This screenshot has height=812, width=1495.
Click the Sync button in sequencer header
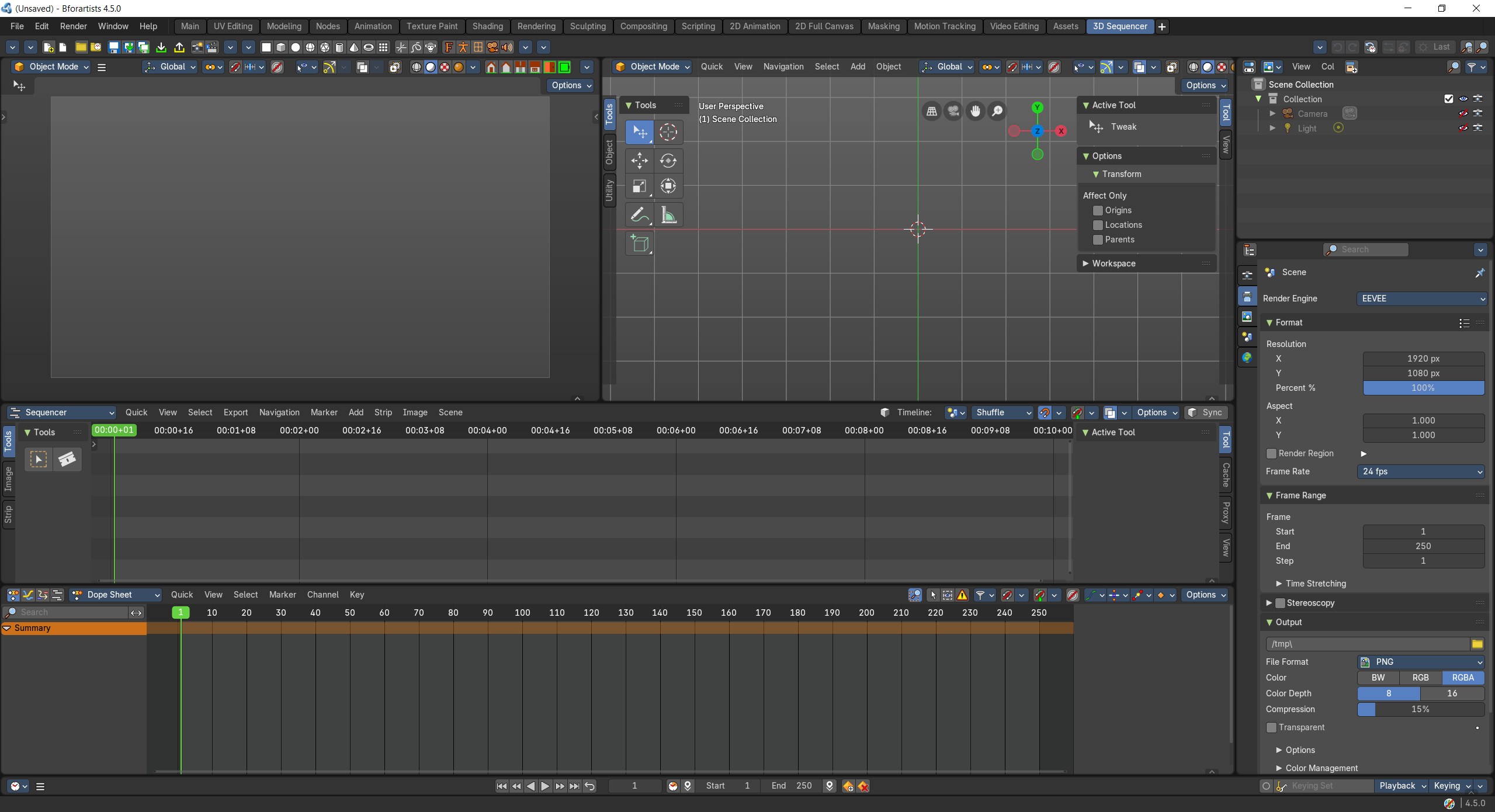[x=1206, y=412]
